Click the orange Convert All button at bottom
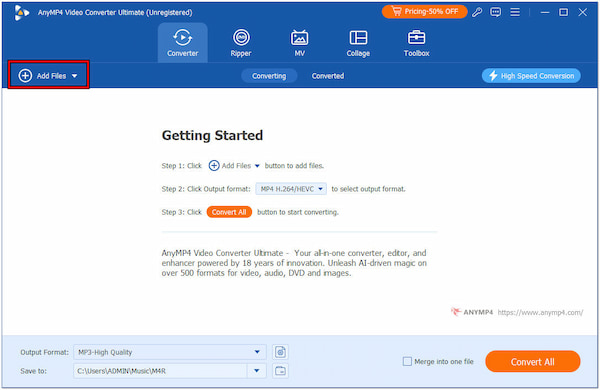600x390 pixels. point(533,361)
